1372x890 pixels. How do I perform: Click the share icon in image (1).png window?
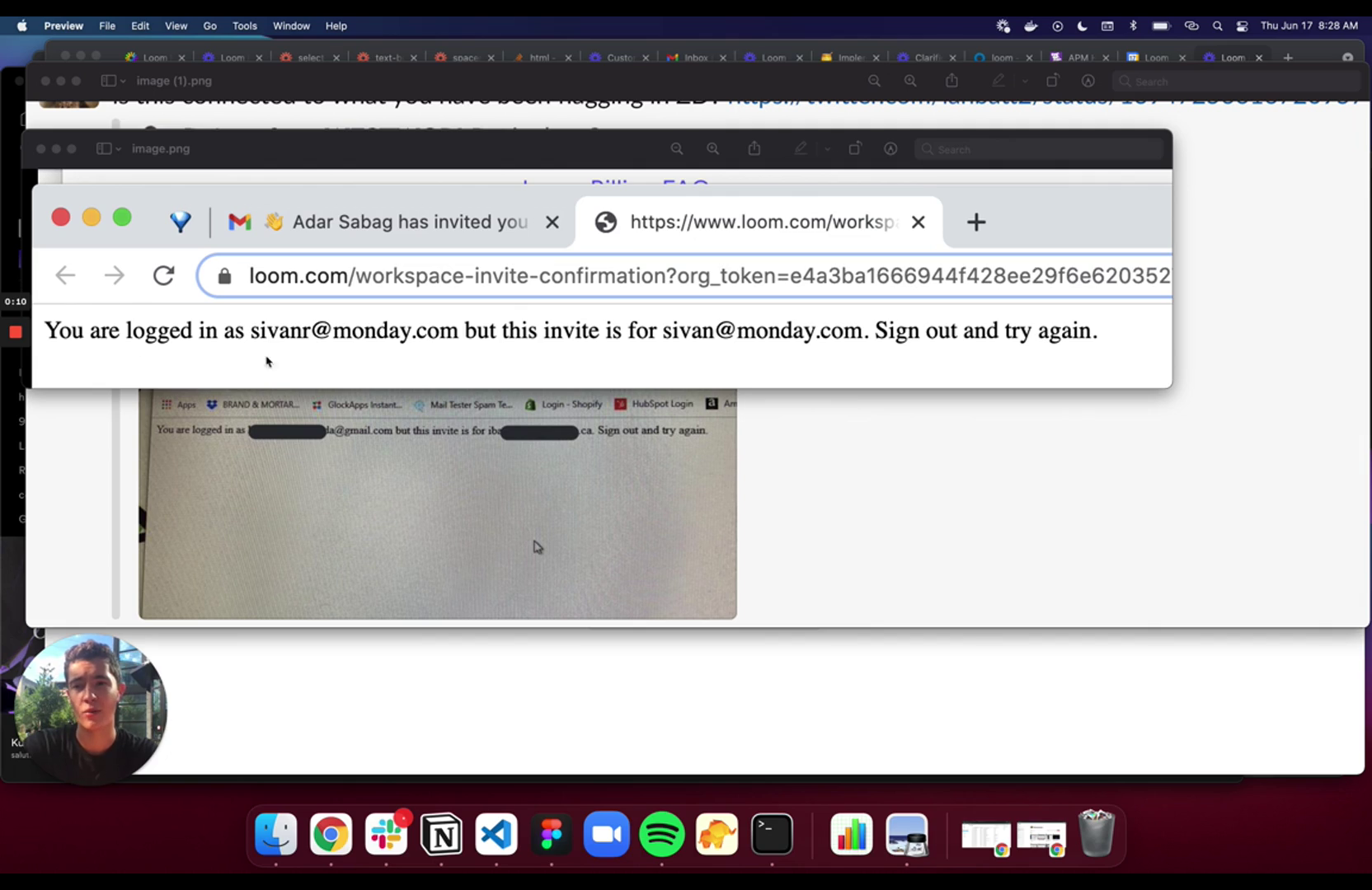[x=952, y=80]
